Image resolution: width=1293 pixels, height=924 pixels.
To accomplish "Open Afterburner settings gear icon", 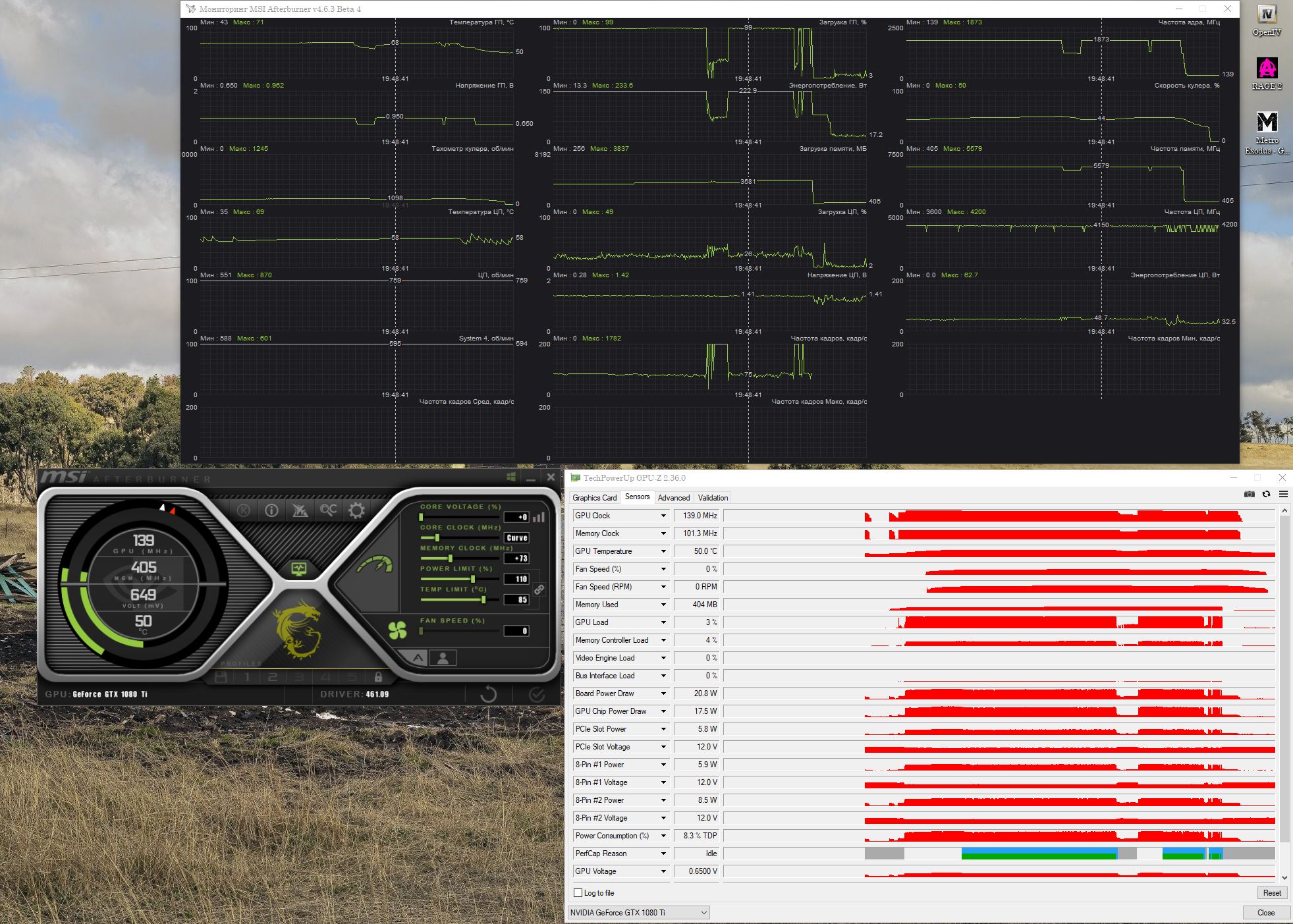I will click(356, 510).
